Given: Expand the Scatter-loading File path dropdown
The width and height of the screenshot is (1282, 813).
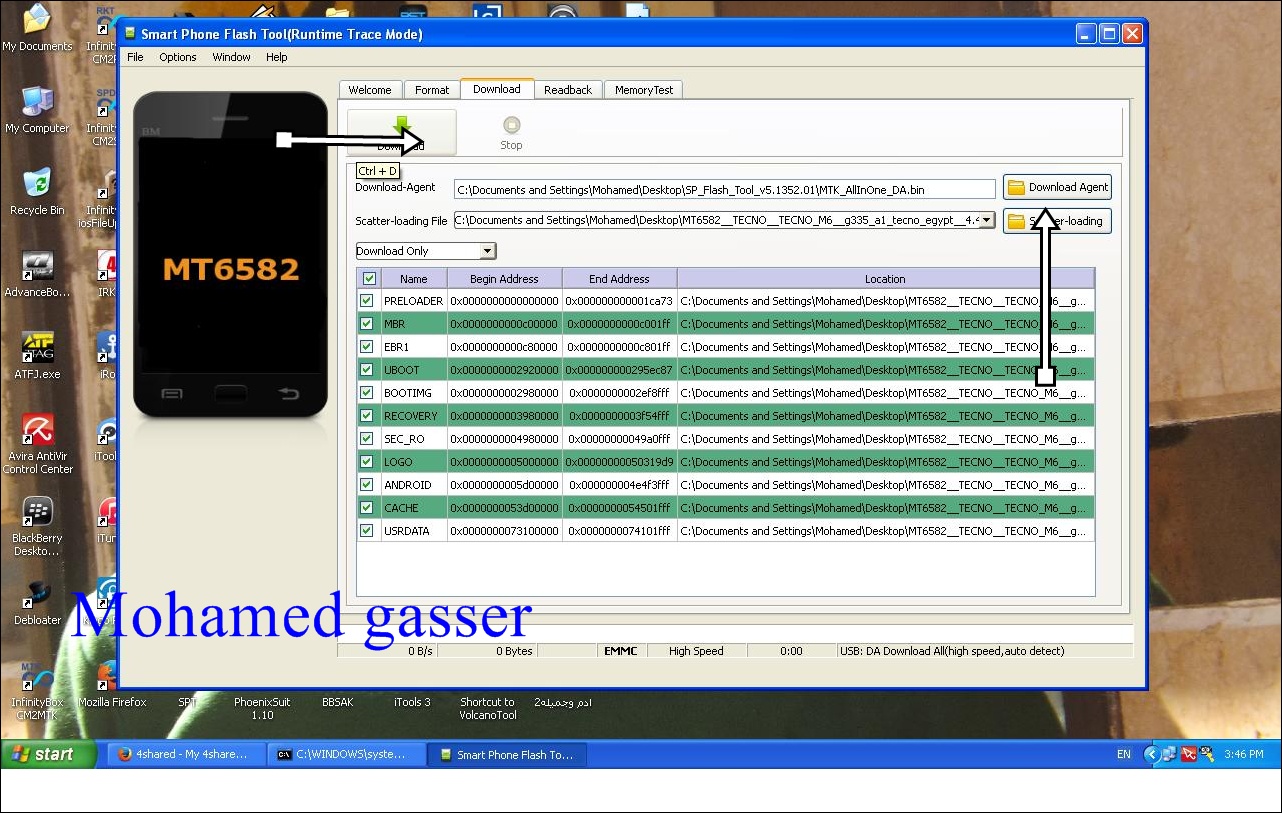Looking at the screenshot, I should [x=986, y=220].
